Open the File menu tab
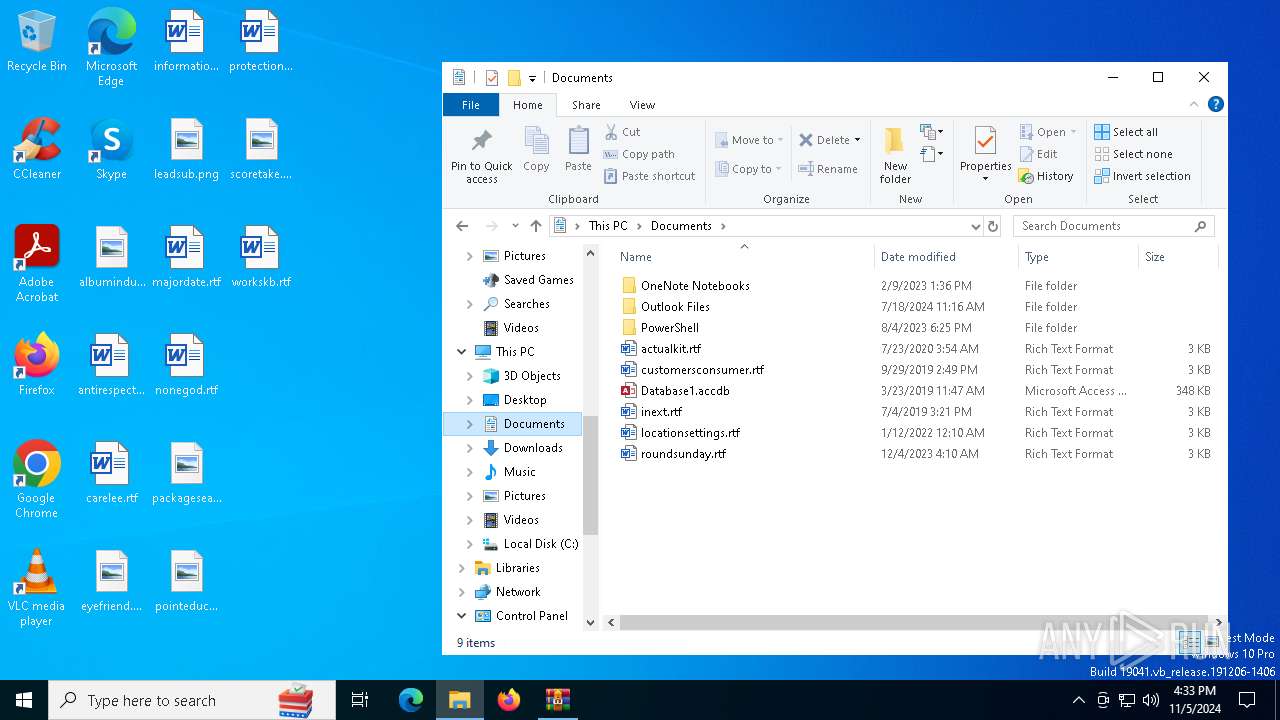 point(471,105)
